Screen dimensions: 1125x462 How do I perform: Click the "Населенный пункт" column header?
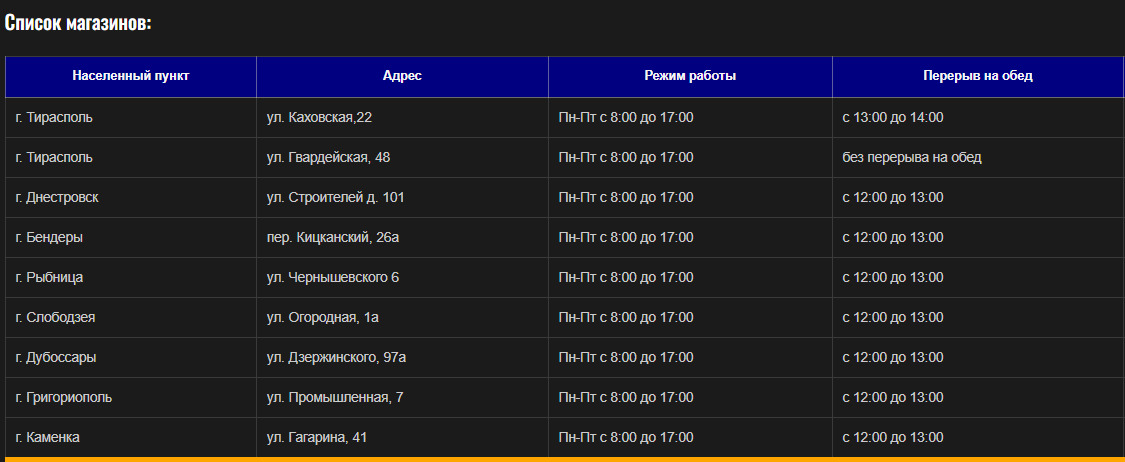point(131,76)
